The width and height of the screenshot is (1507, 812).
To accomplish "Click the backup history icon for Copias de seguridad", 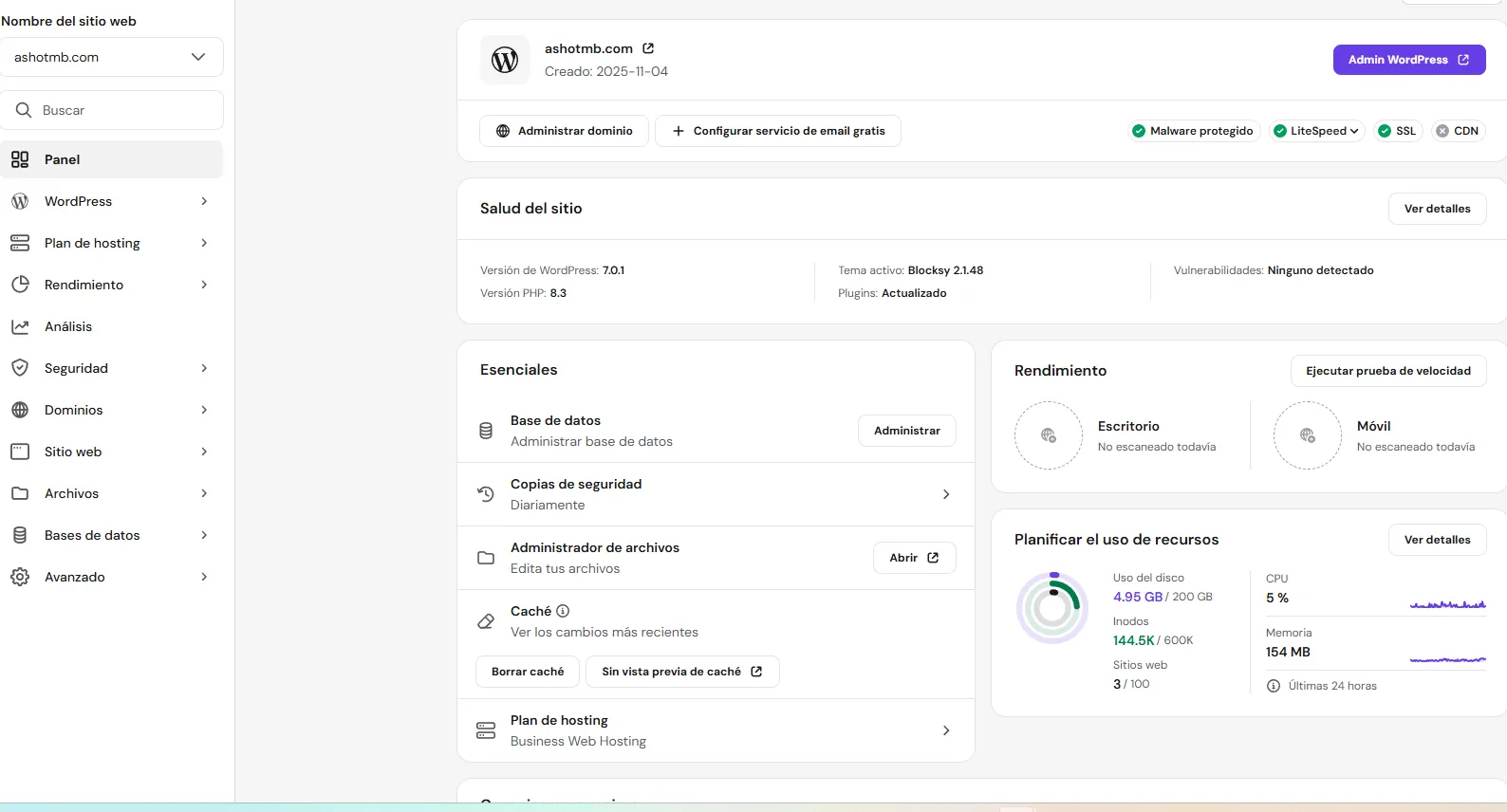I will (486, 494).
